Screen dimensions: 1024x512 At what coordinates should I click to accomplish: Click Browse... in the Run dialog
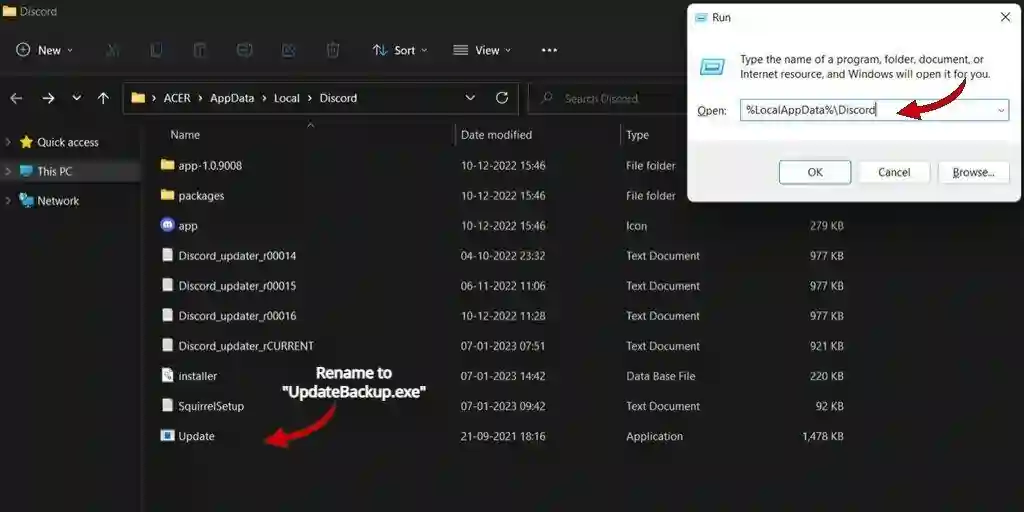[x=973, y=172]
